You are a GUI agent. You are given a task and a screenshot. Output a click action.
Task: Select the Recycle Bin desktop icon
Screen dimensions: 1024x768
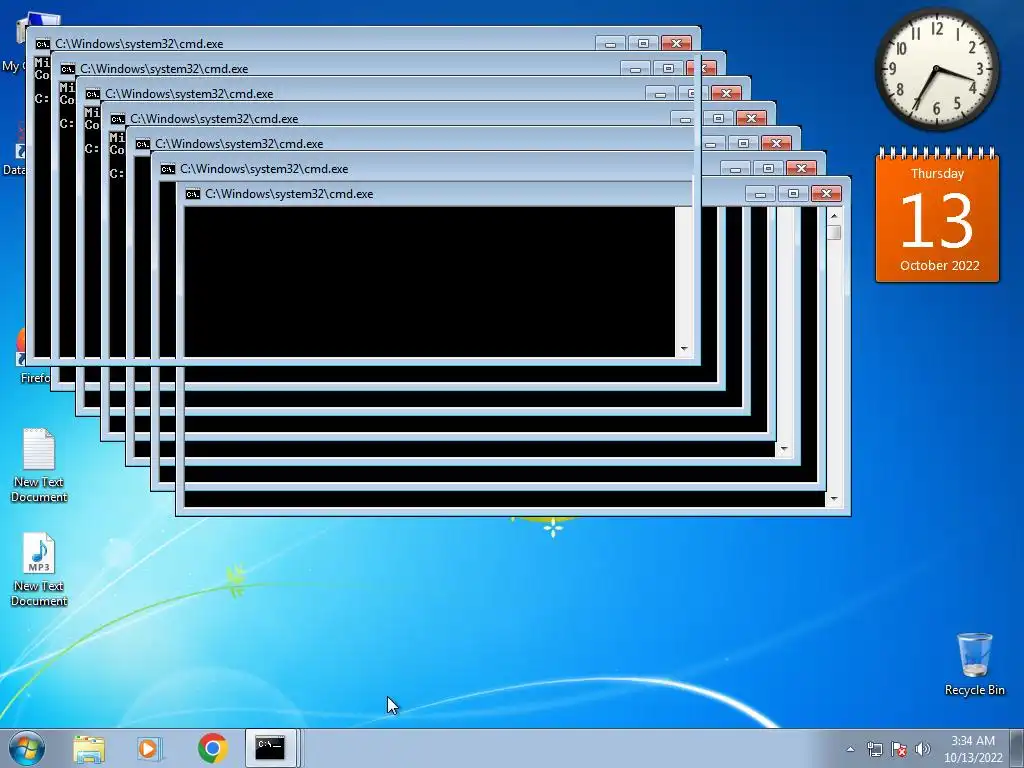point(974,664)
